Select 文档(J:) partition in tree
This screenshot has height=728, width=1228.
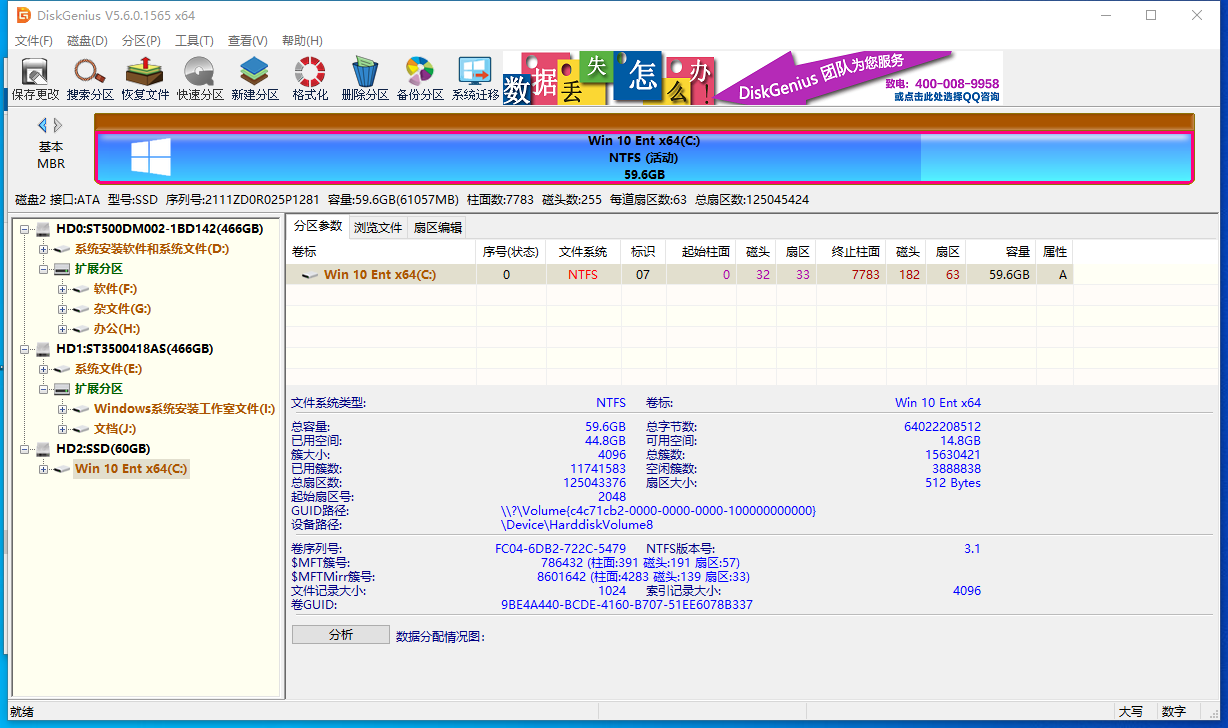coord(115,429)
